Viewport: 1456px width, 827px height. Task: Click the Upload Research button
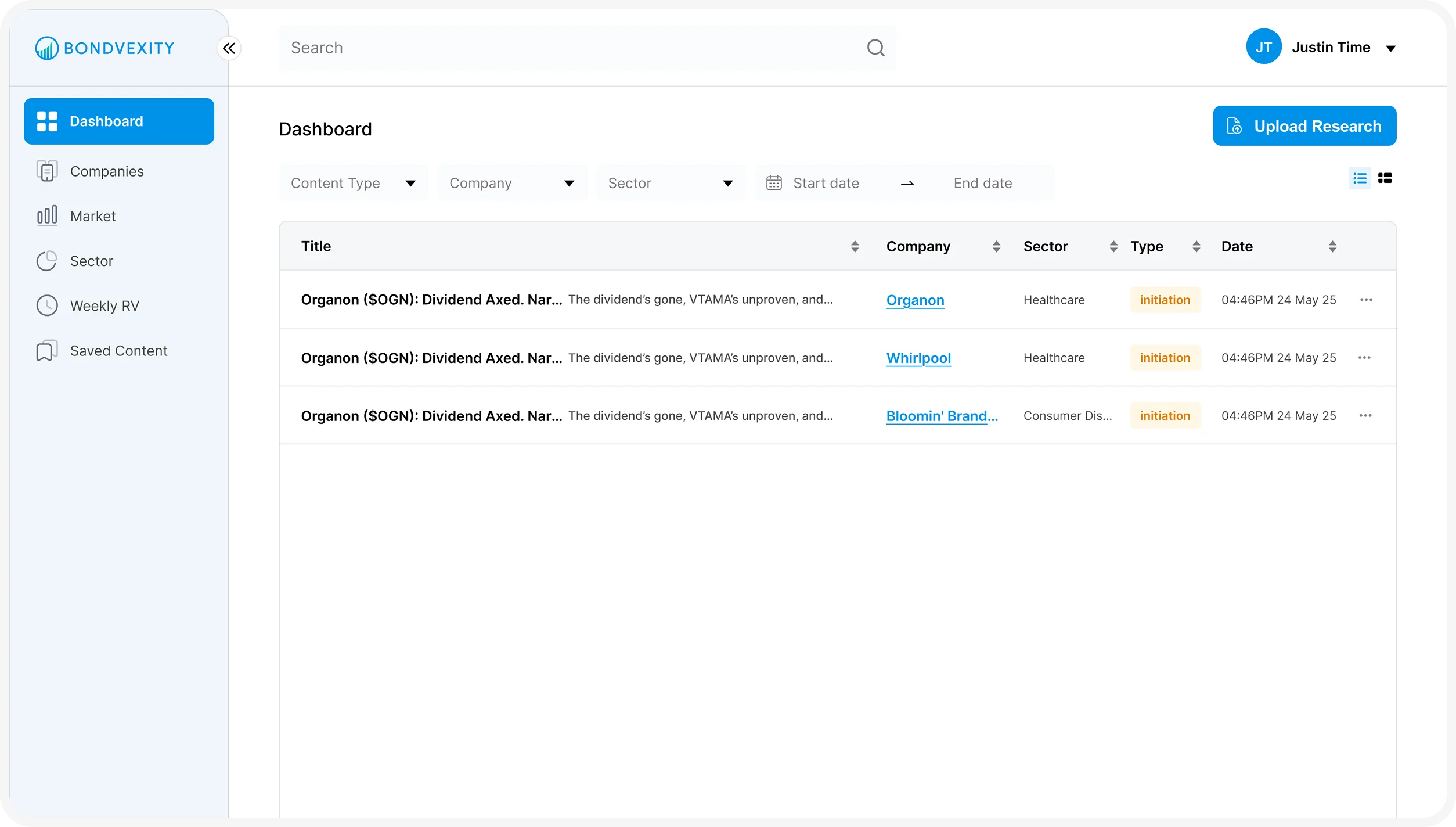1304,126
